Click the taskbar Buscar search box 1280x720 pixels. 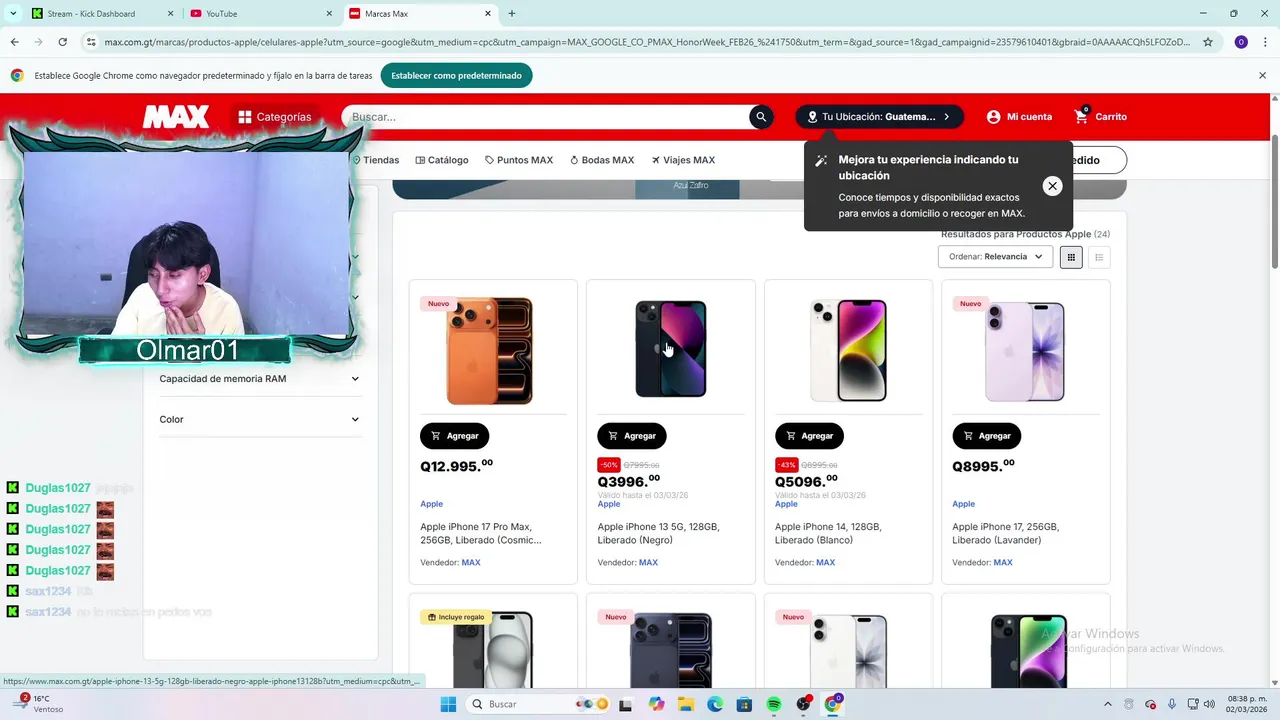[x=538, y=704]
